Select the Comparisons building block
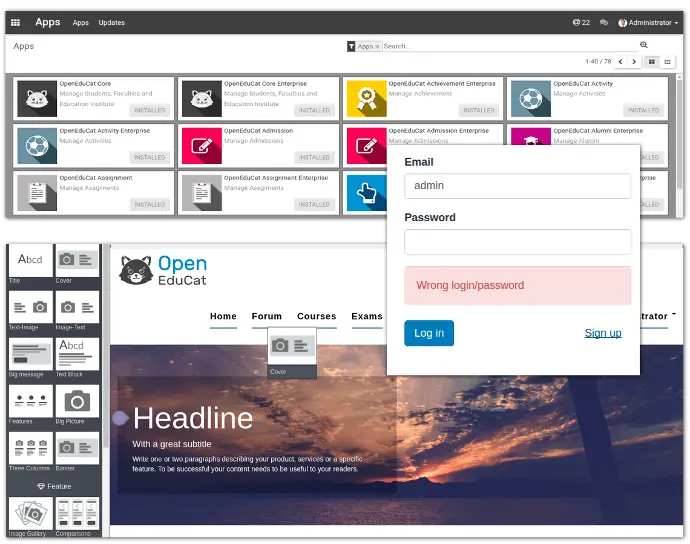Screen dimensions: 690x544 (x=77, y=517)
